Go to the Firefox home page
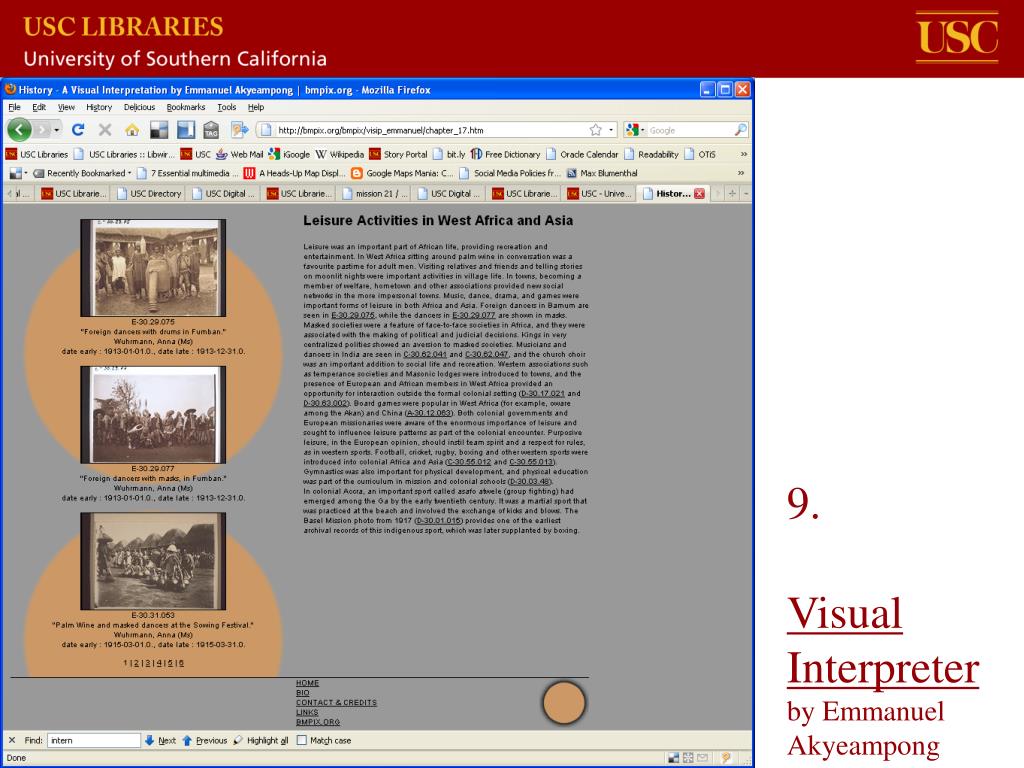Image resolution: width=1024 pixels, height=768 pixels. click(132, 130)
